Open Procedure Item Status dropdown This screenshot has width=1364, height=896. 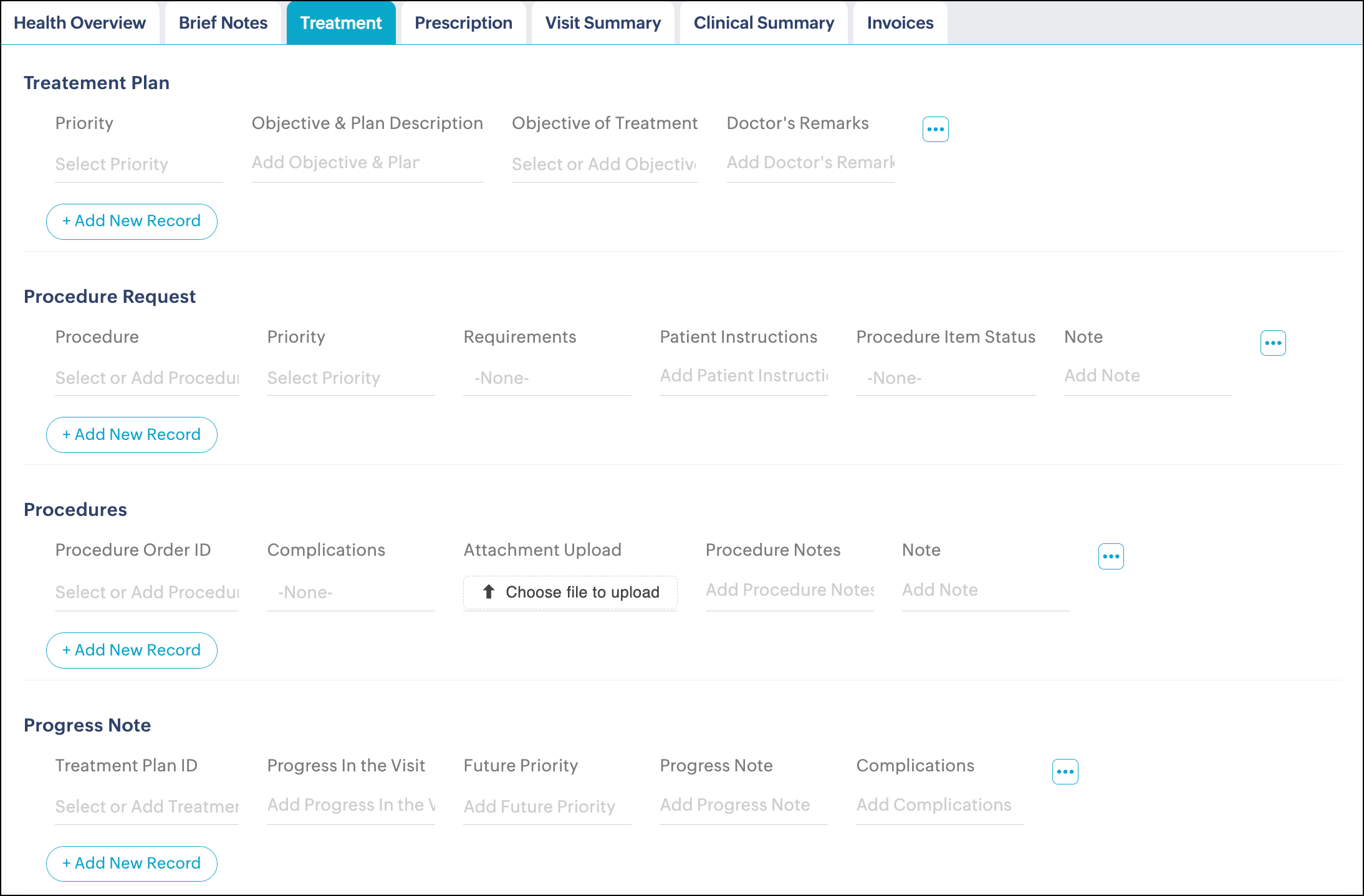click(x=945, y=378)
